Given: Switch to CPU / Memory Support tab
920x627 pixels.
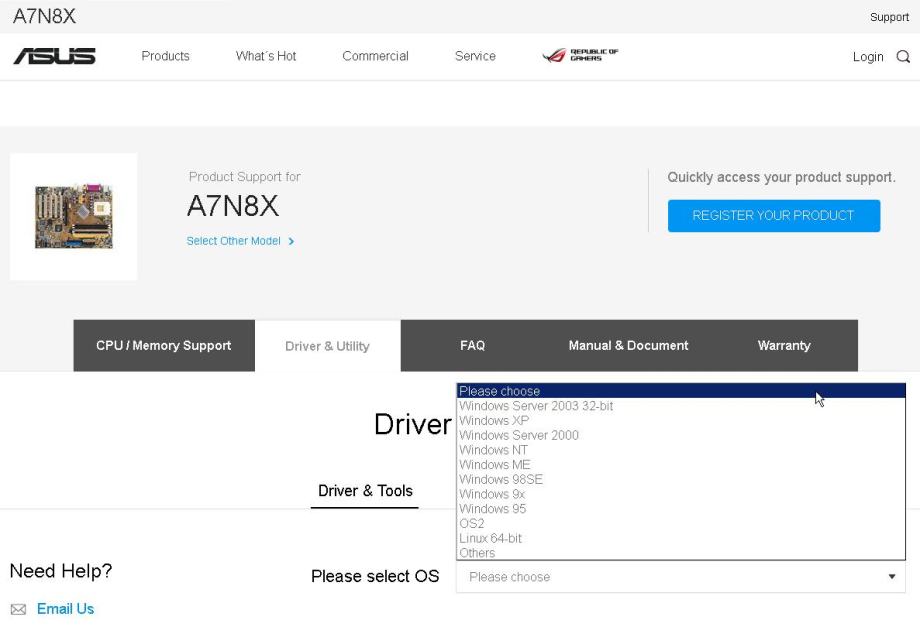Looking at the screenshot, I should (164, 346).
